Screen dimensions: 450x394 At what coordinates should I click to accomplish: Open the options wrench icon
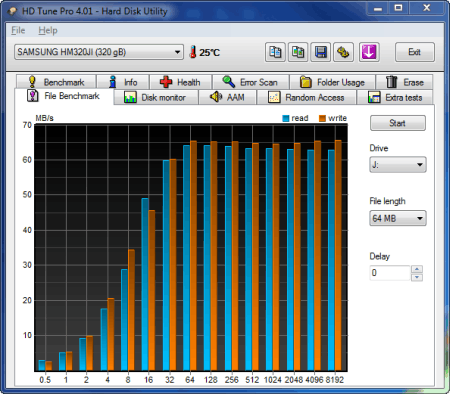pos(343,52)
